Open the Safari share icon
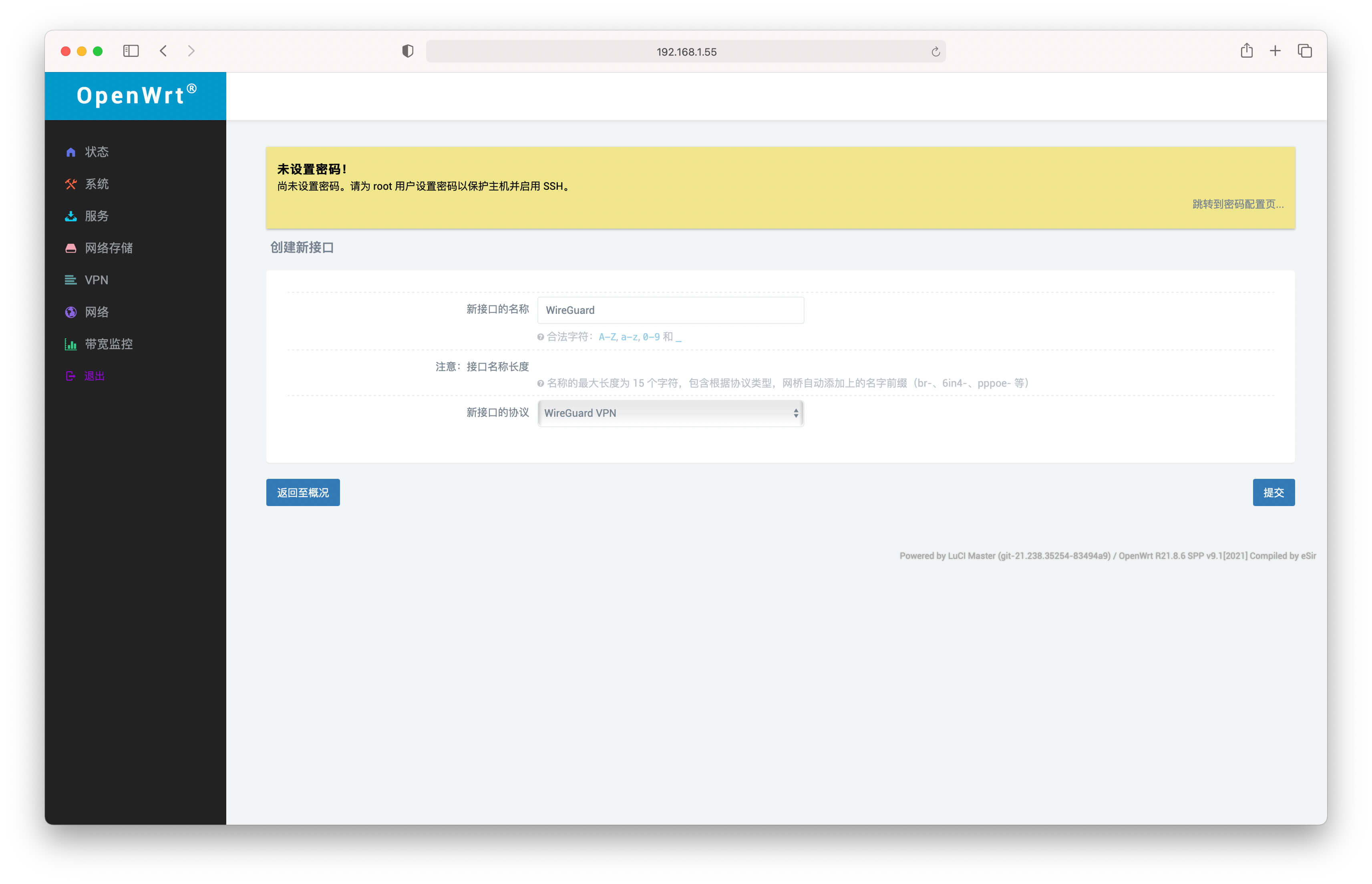 pos(1246,51)
